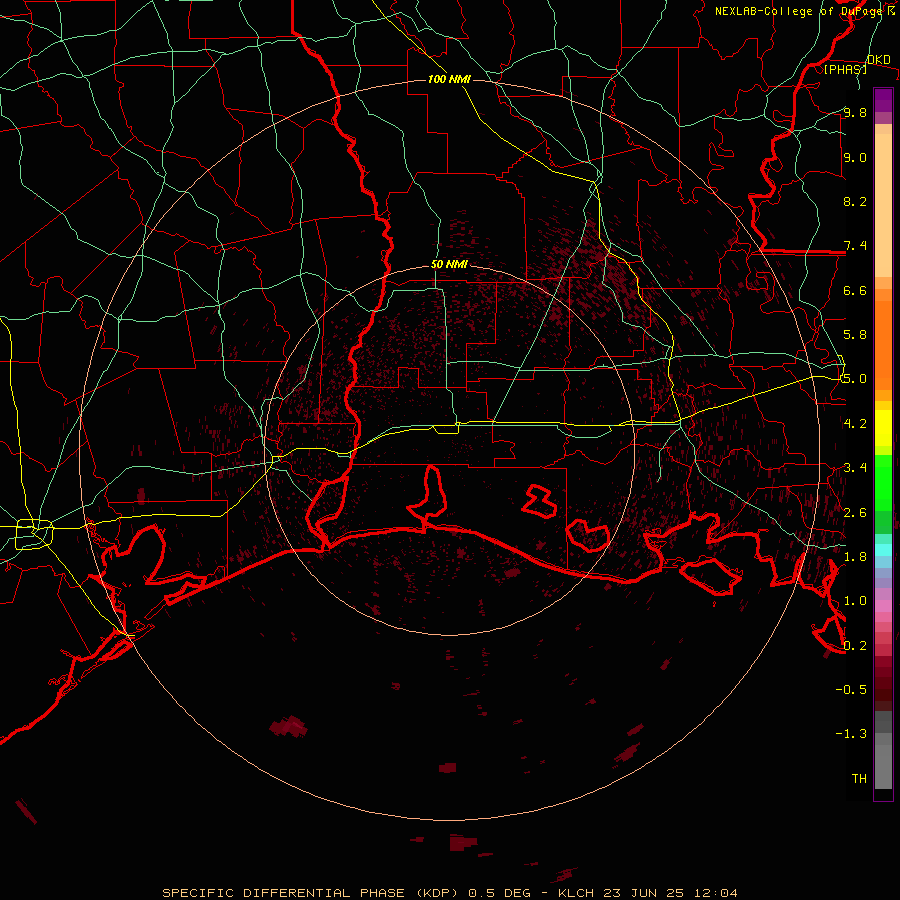Viewport: 900px width, 900px height.
Task: Click the 4.2 value on color scale
Action: [855, 424]
